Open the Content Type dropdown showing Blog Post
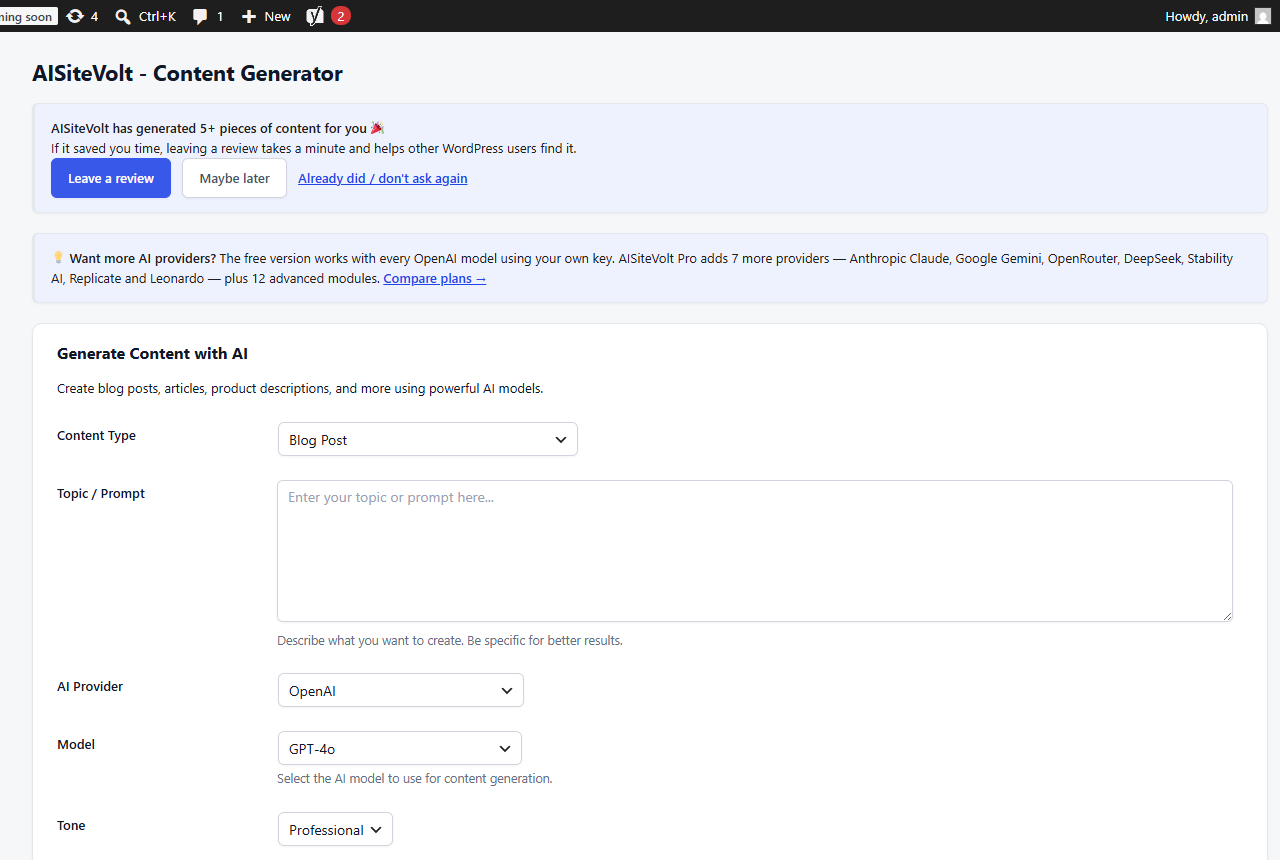 tap(428, 439)
